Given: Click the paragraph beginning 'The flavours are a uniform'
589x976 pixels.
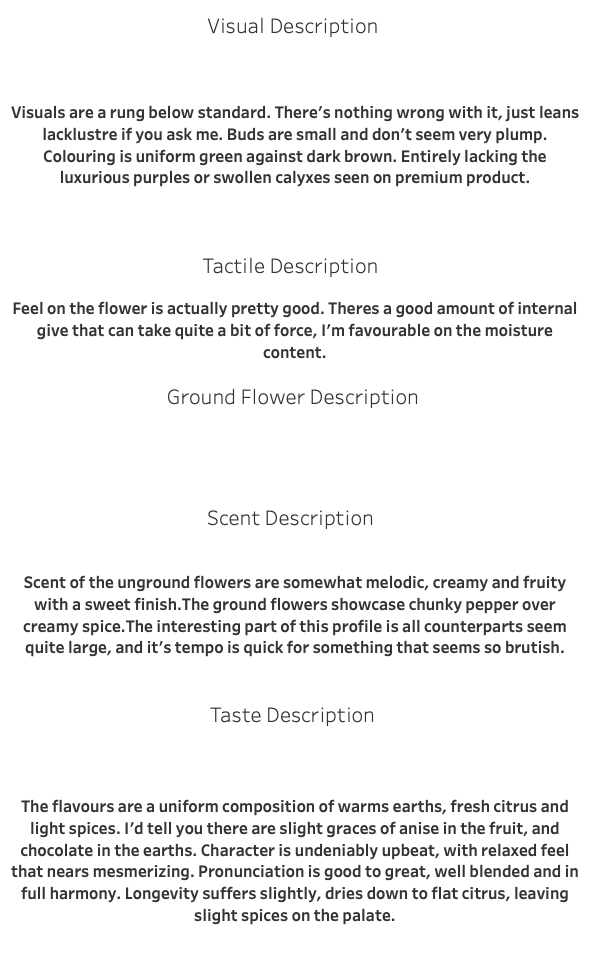Looking at the screenshot, I should (x=294, y=861).
